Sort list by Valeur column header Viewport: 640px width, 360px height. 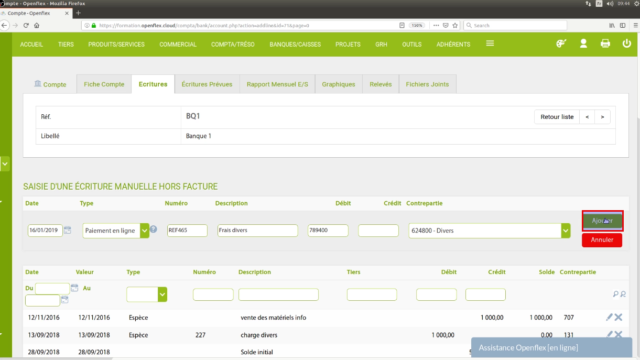(x=84, y=272)
